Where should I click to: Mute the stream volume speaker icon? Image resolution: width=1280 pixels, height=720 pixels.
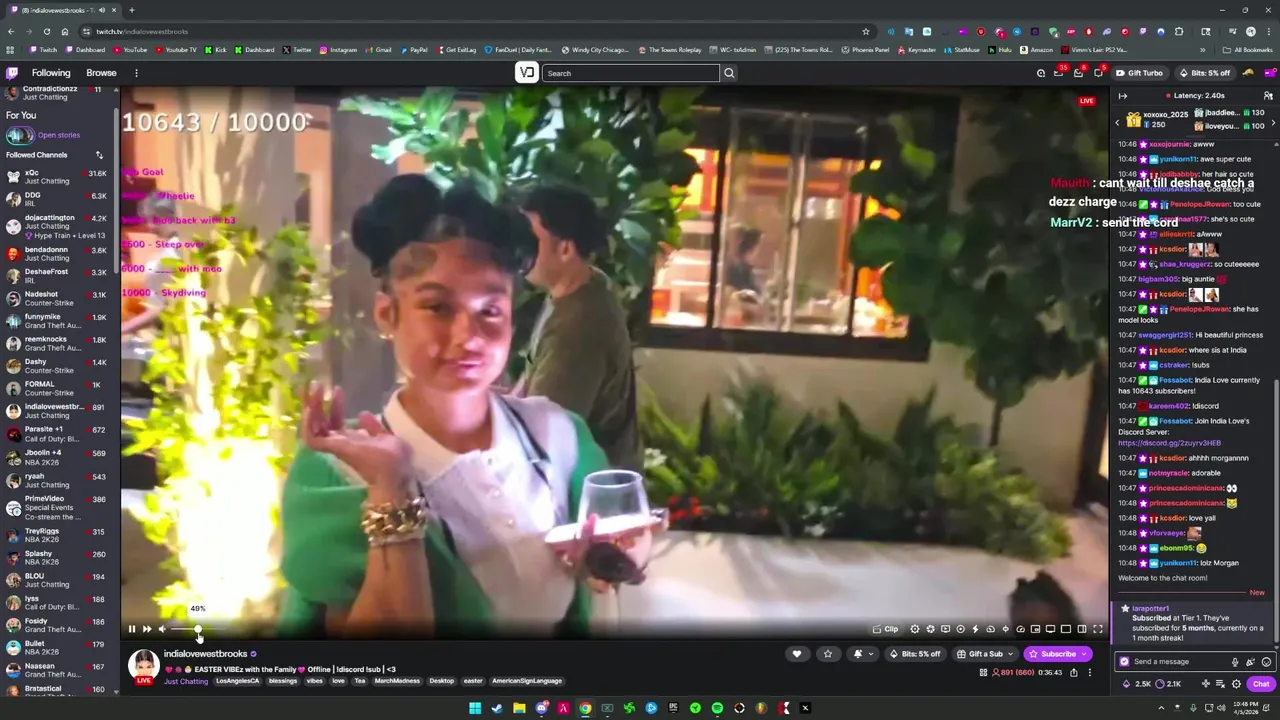pyautogui.click(x=162, y=629)
